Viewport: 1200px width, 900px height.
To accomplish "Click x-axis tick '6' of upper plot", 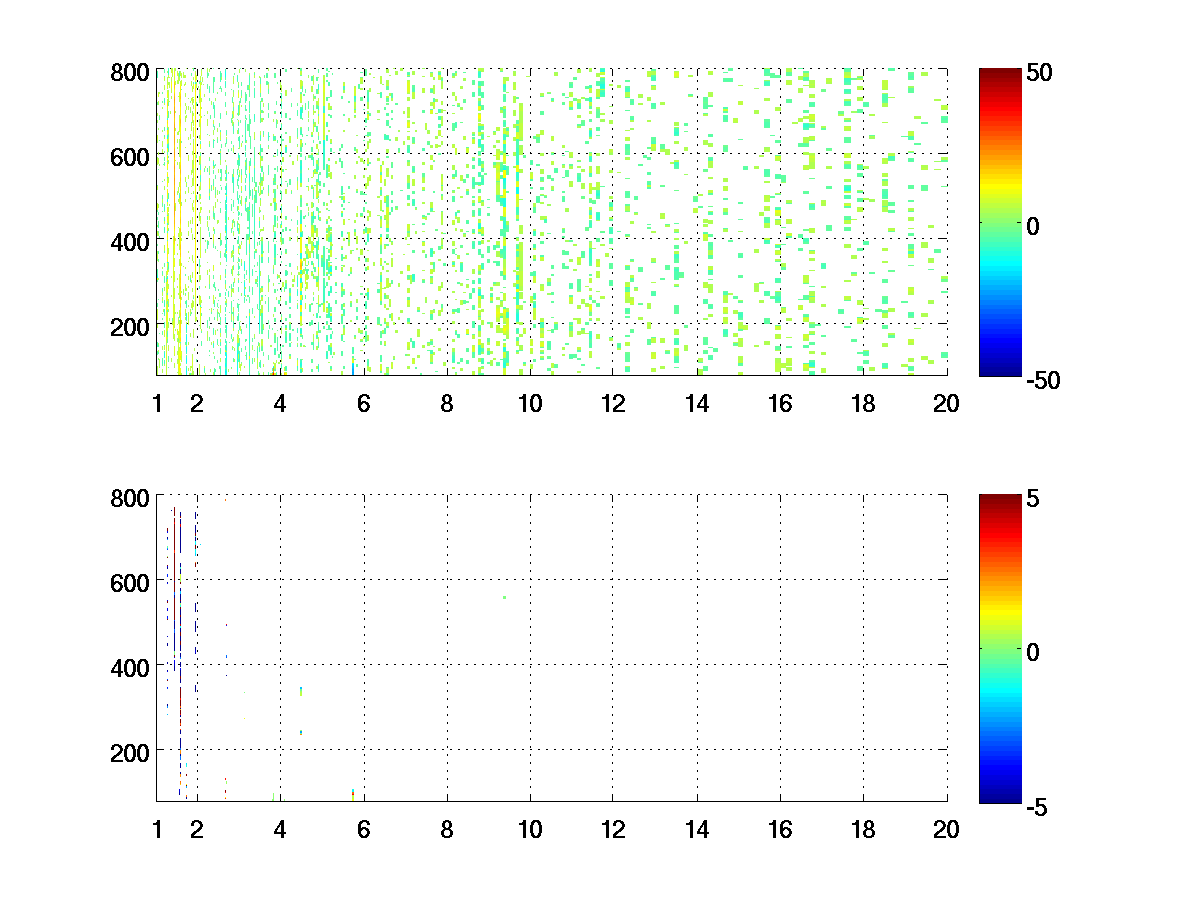I will coord(363,404).
